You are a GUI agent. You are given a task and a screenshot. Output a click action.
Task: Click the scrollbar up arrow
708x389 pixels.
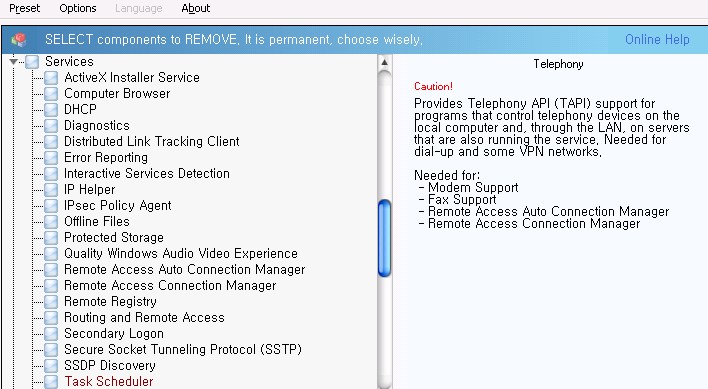(x=384, y=62)
